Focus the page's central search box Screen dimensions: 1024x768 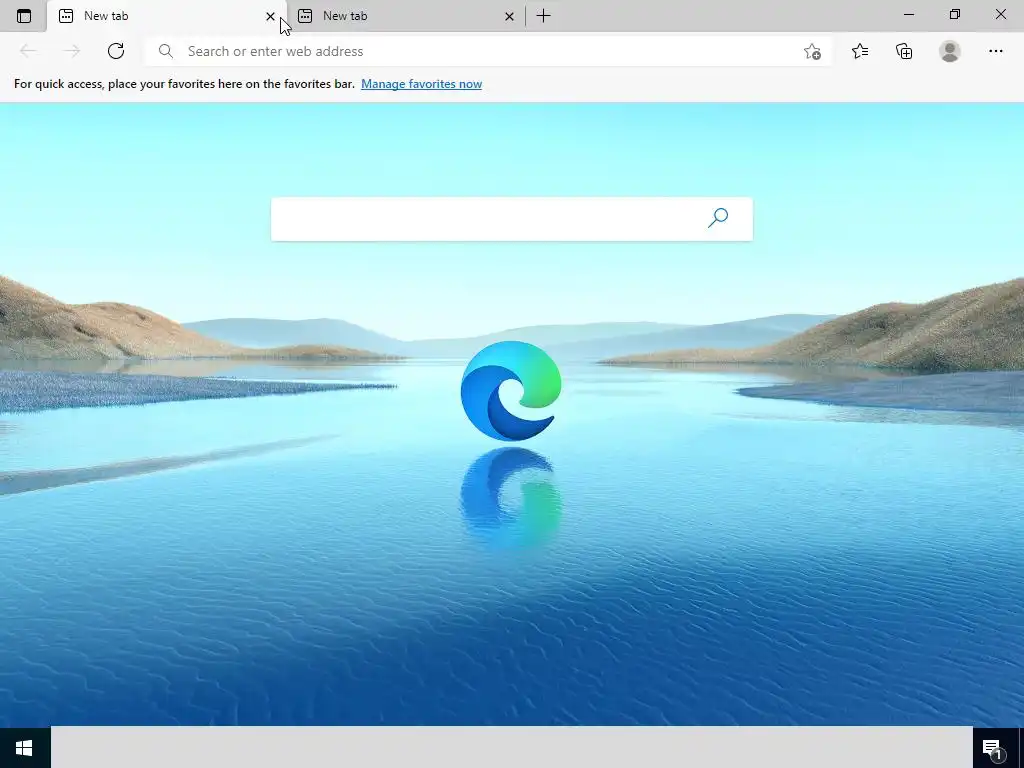tap(511, 219)
